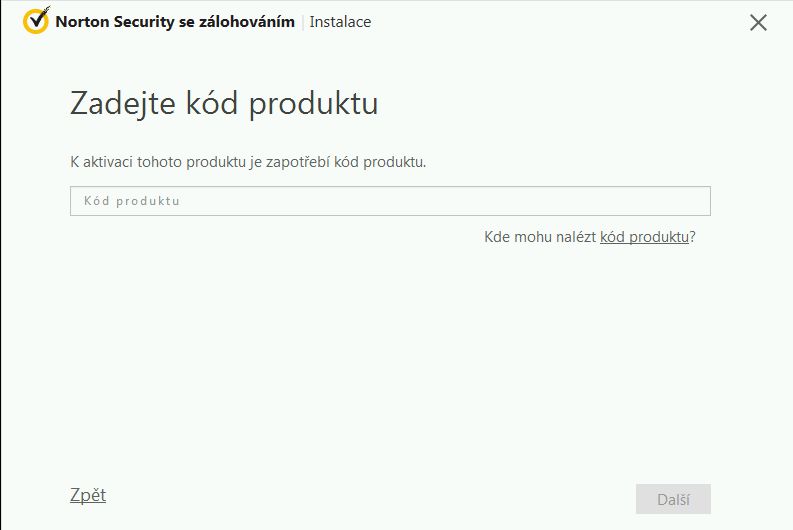
Task: Focus the product code text box
Action: 390,201
